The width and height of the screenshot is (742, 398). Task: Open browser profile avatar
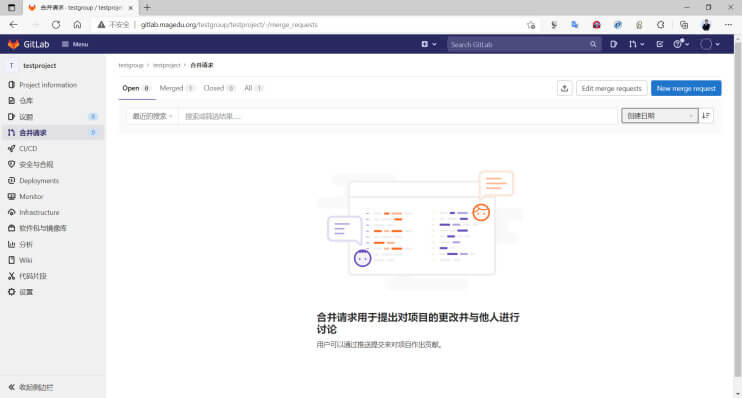[706, 25]
